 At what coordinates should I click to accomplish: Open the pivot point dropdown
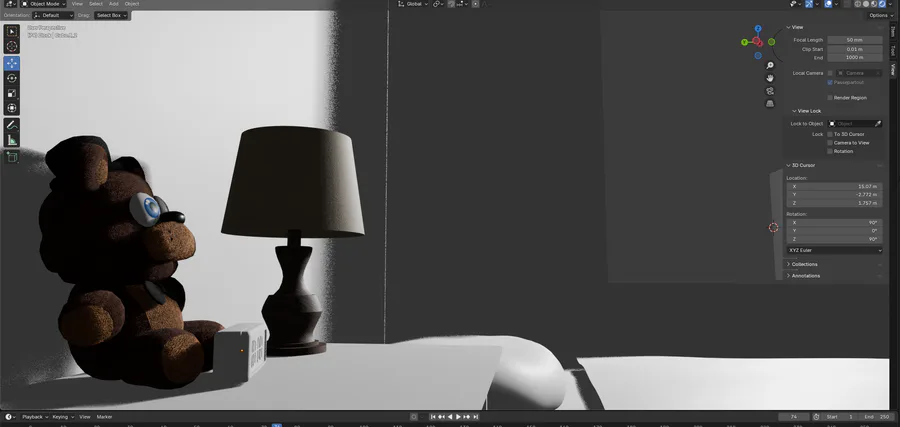coord(438,3)
